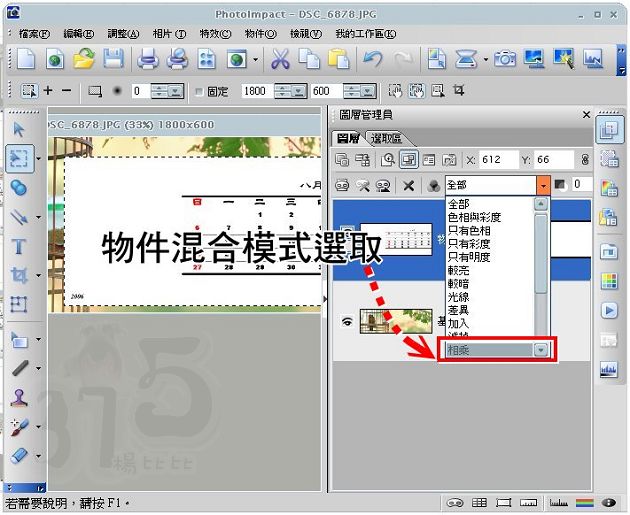
Task: Expand the paint brush tool flyout arrow
Action: pos(39,427)
